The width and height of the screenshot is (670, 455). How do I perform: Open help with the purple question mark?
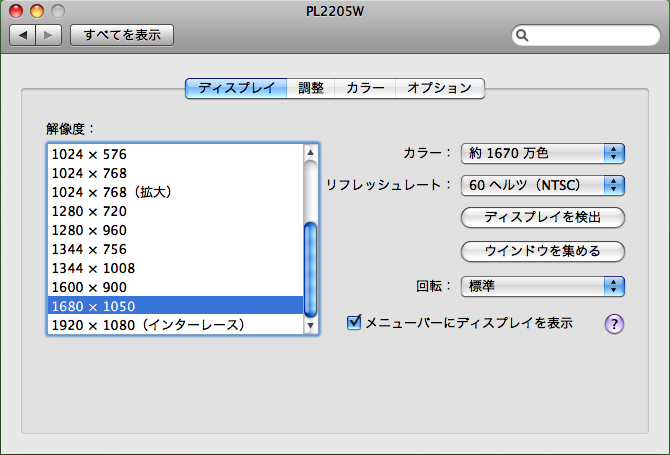pyautogui.click(x=614, y=324)
